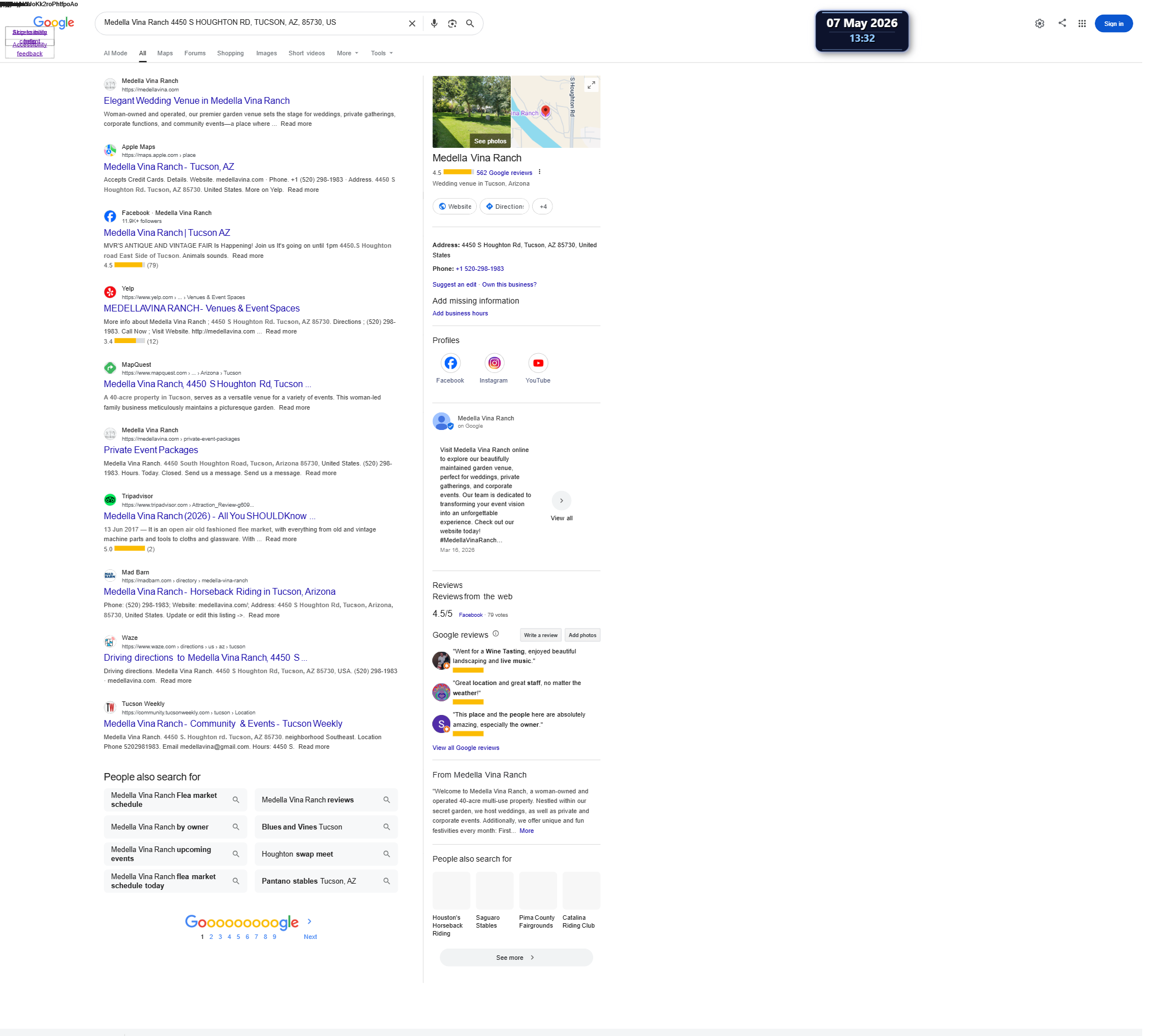
Task: Expand Read more on MapQuest snippet
Action: click(x=295, y=407)
